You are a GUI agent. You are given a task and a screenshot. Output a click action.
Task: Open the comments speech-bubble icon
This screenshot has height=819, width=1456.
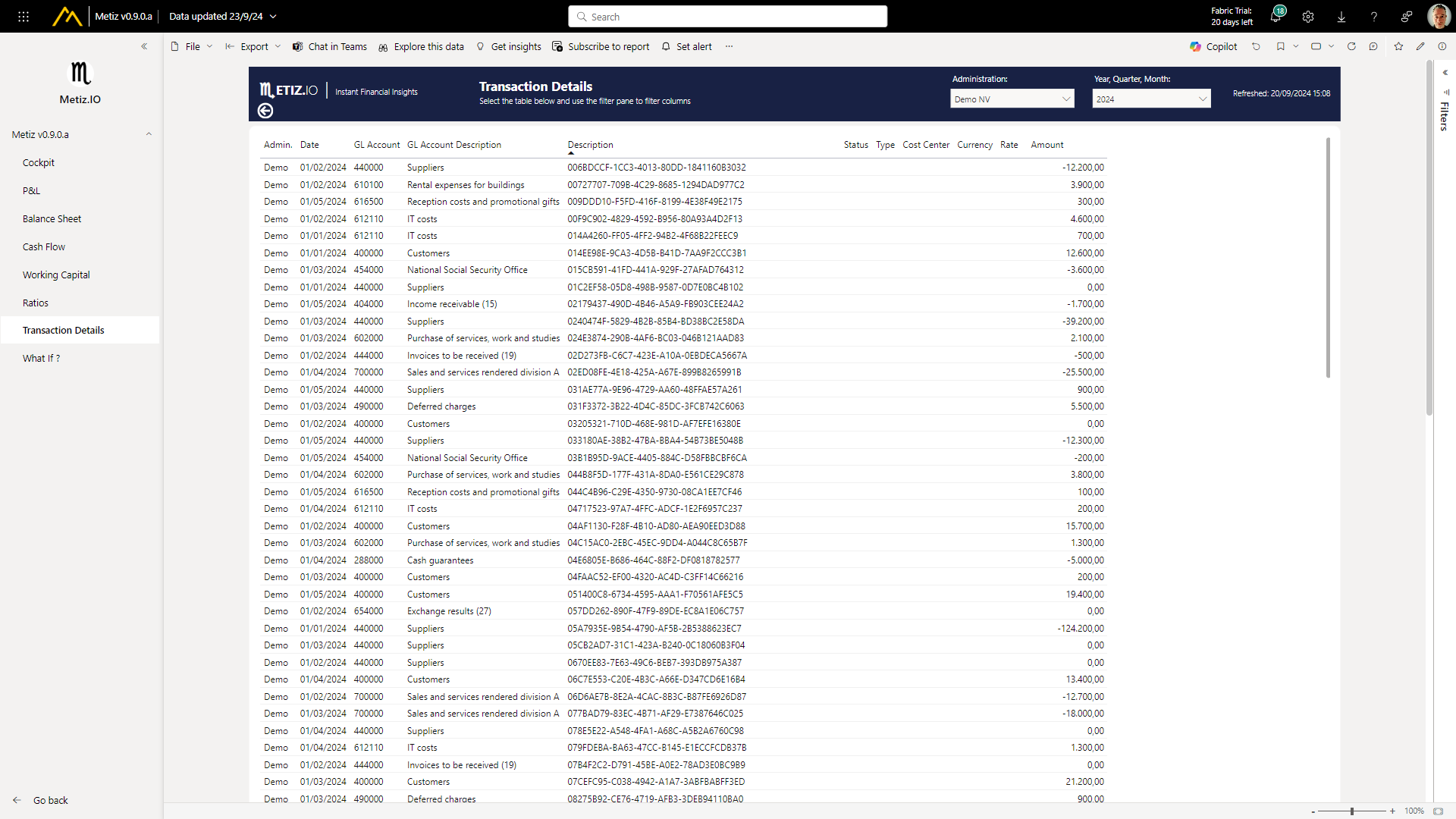pyautogui.click(x=1373, y=46)
